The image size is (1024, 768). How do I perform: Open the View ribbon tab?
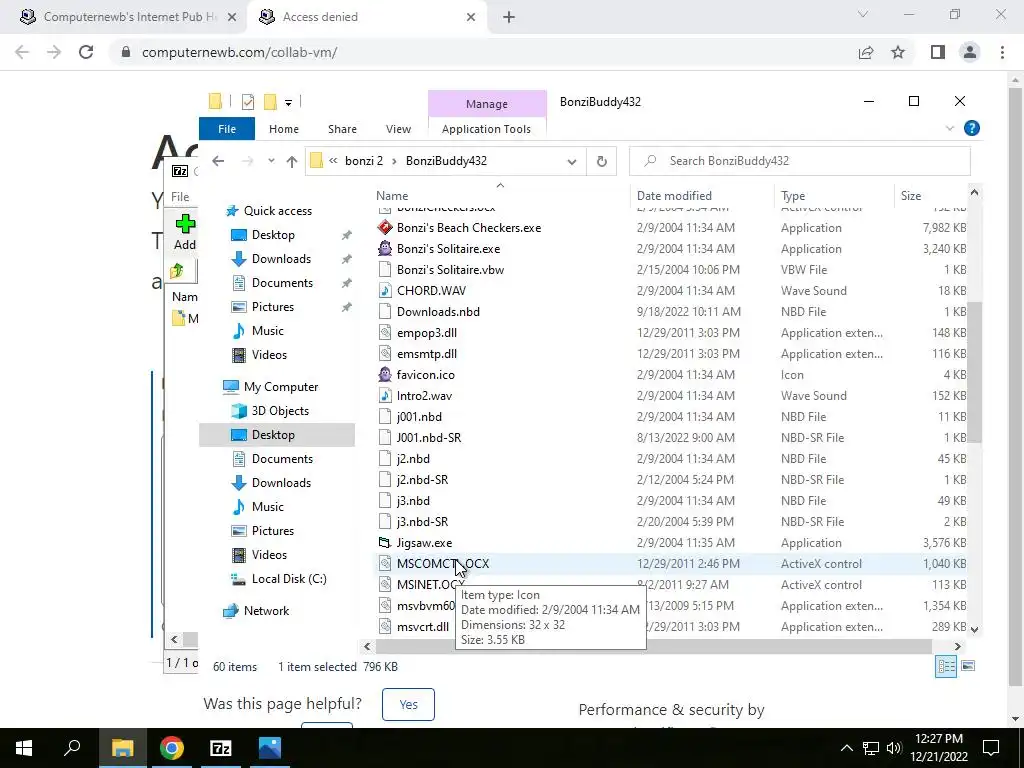398,129
